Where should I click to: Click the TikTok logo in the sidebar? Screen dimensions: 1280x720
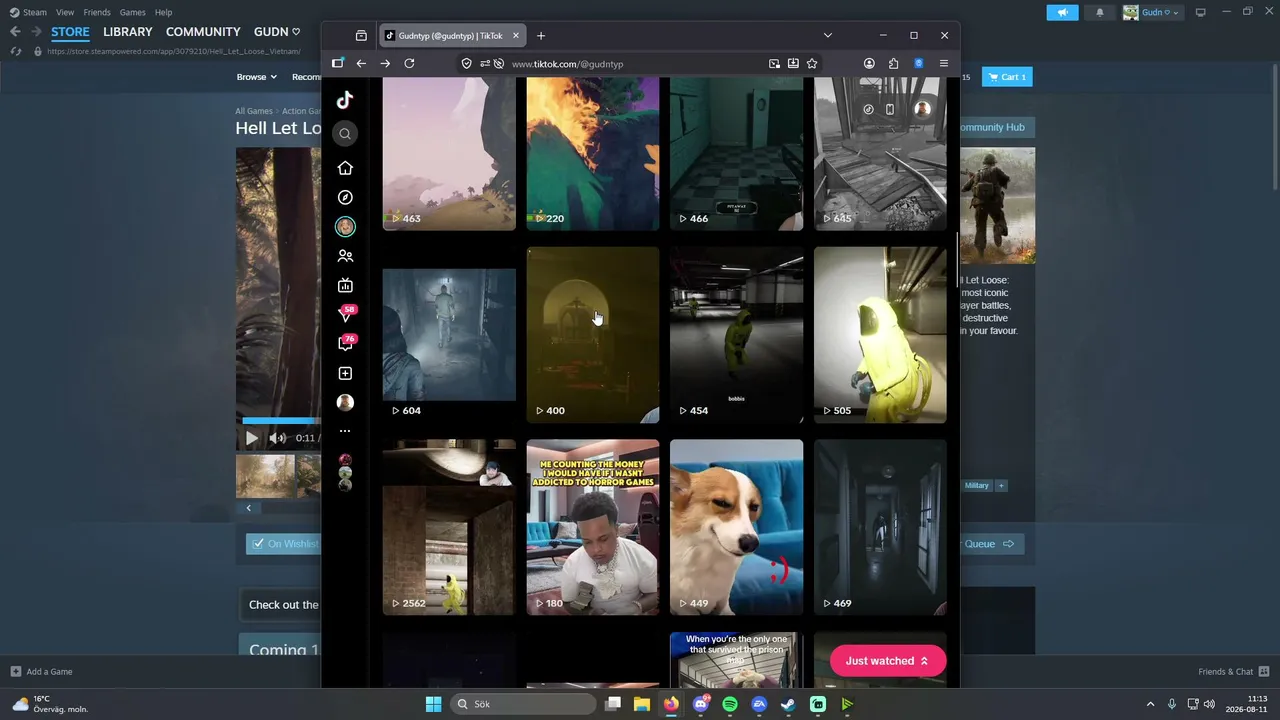(345, 99)
